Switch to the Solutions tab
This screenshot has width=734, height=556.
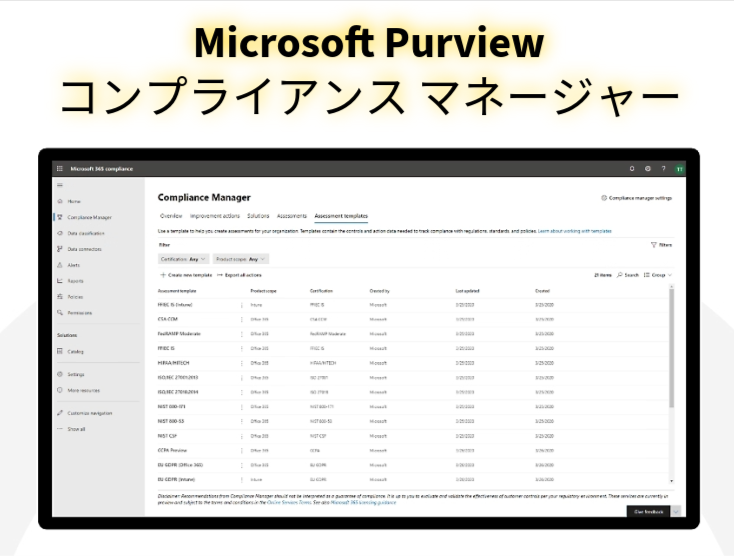click(x=258, y=216)
